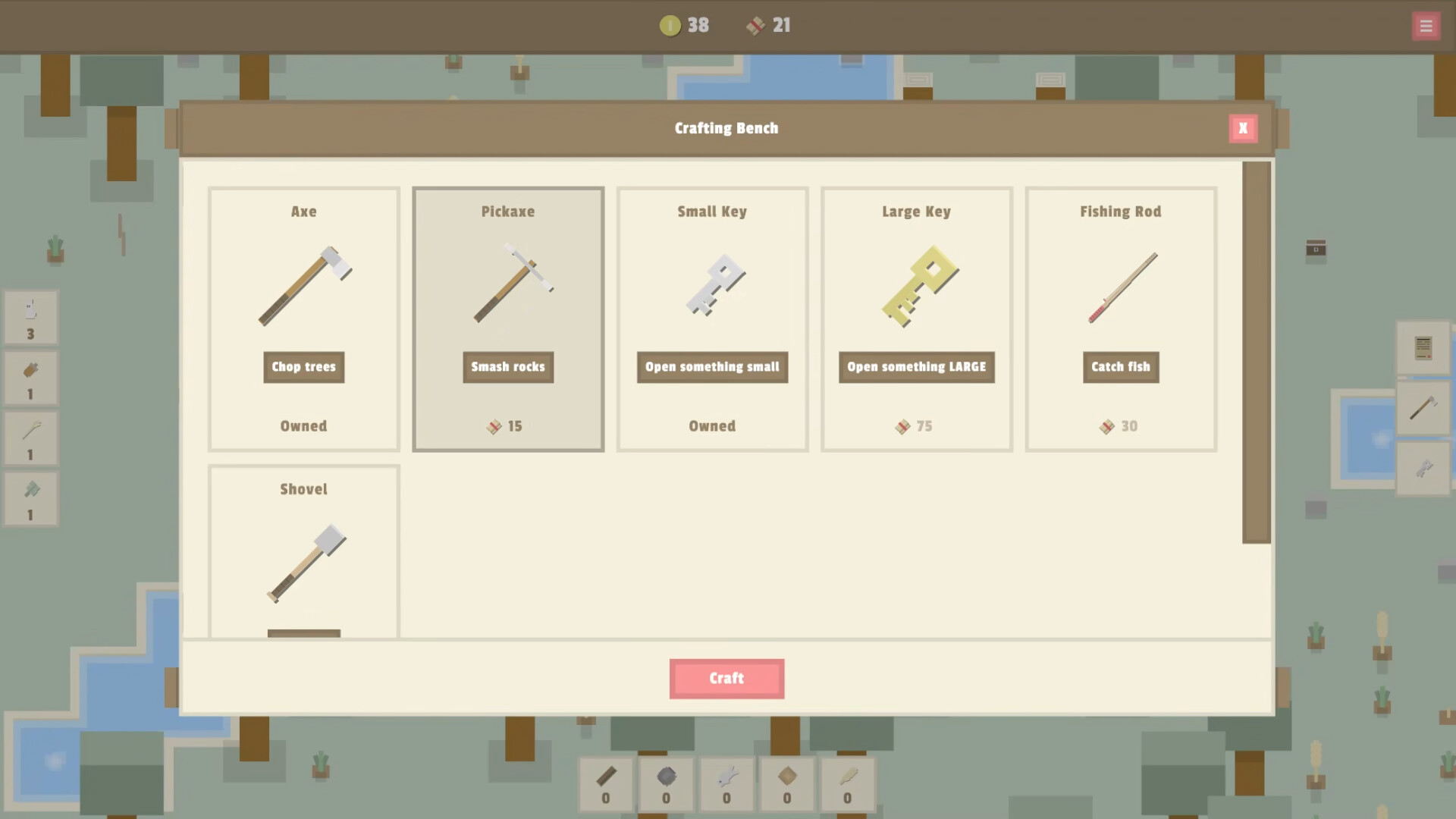This screenshot has height=819, width=1456.
Task: Click the feather slot in the bottom inventory
Action: tap(847, 784)
